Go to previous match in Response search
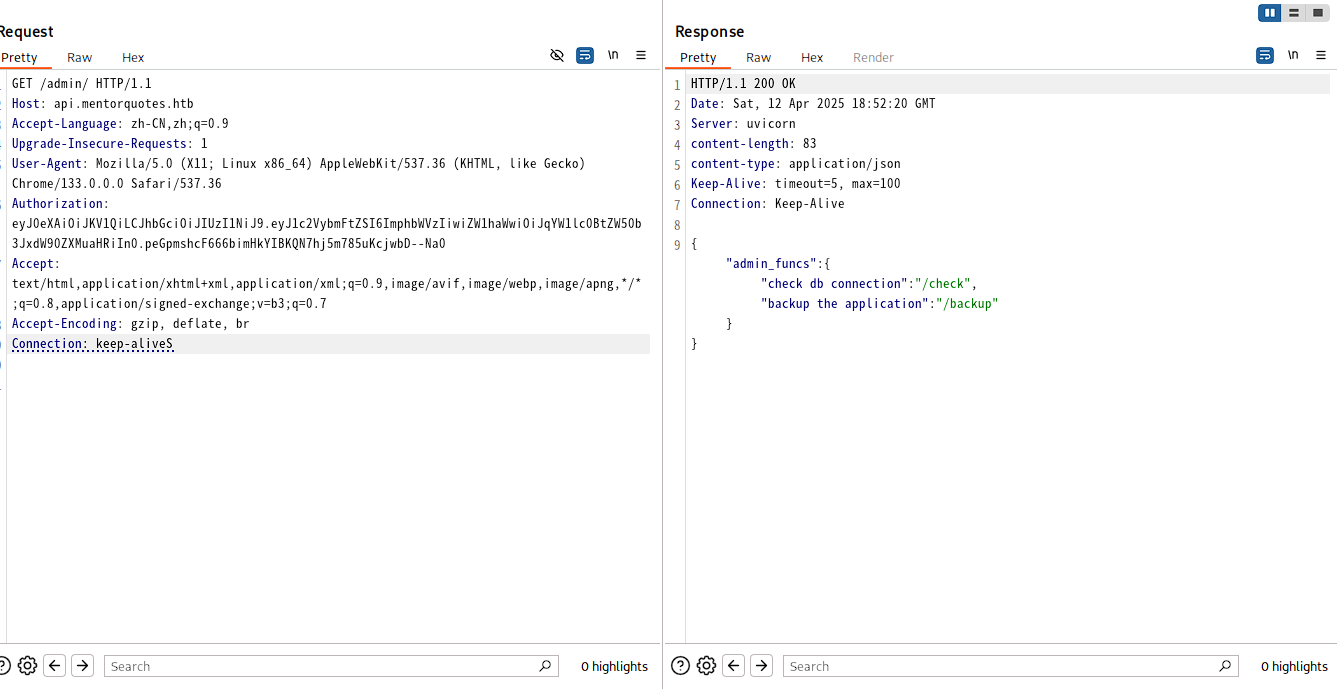The width and height of the screenshot is (1337, 689). point(734,666)
